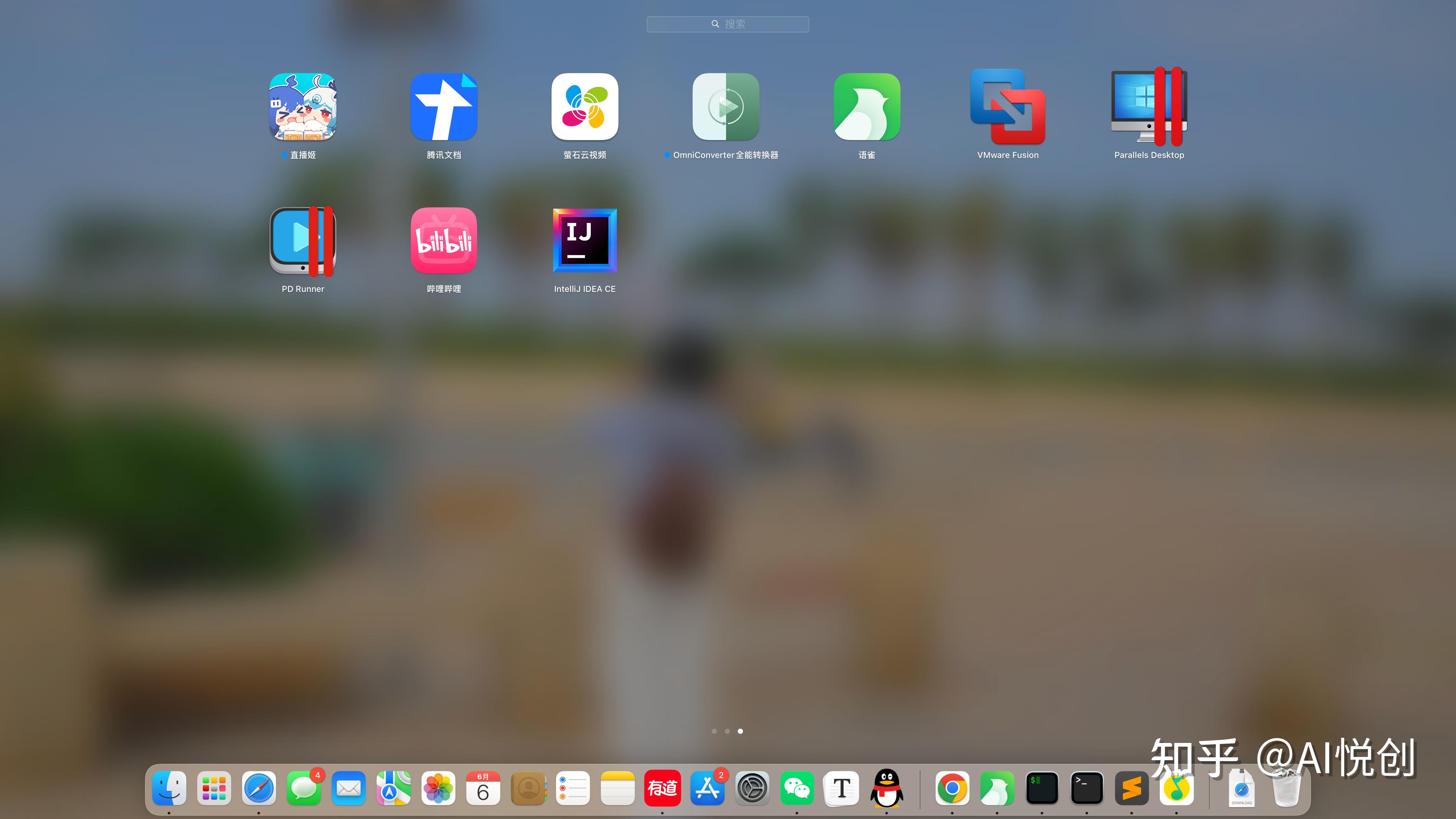
Task: Open the 语雀 app icon
Action: (x=866, y=107)
